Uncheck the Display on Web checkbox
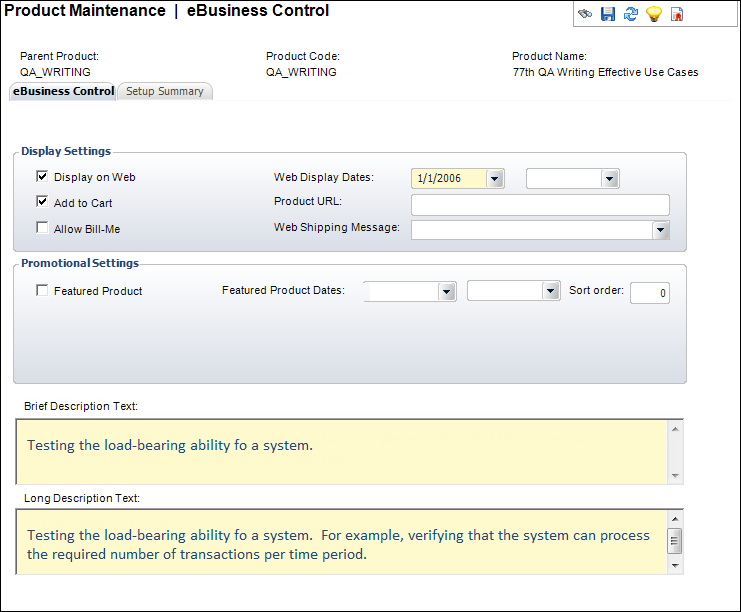This screenshot has width=741, height=612. [x=42, y=177]
